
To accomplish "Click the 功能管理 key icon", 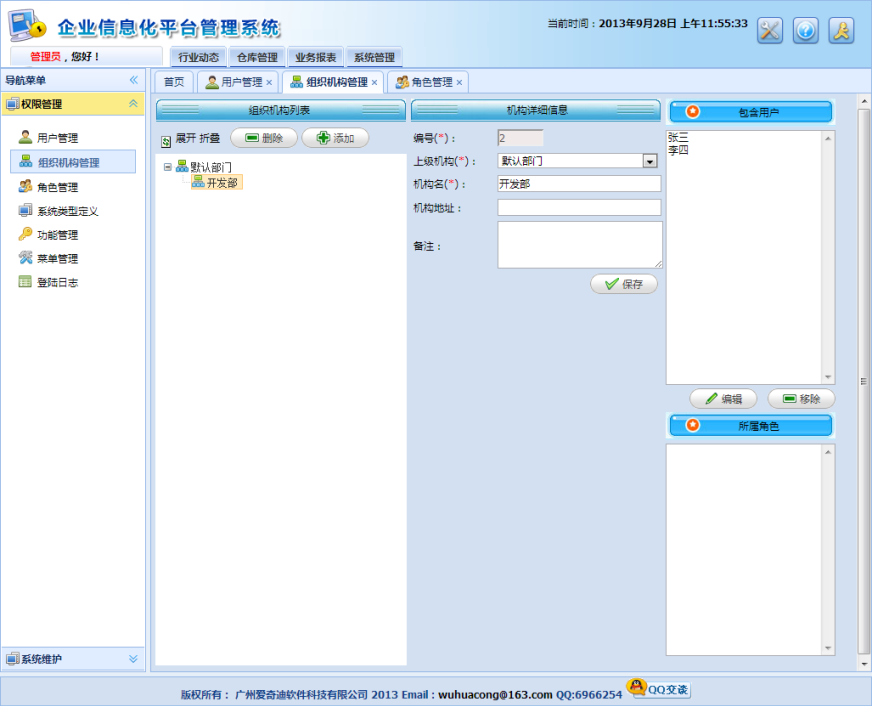I will [x=25, y=234].
